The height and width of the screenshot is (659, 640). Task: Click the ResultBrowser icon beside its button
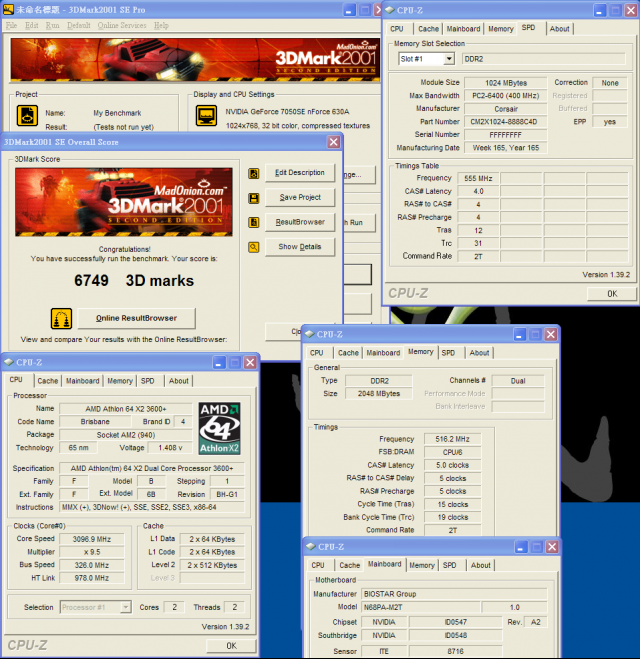click(253, 222)
